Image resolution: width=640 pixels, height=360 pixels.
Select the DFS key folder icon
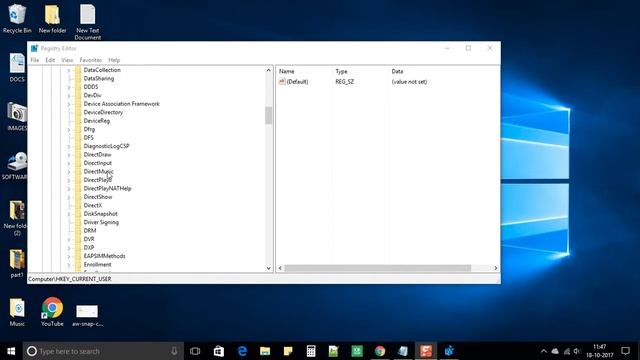pos(78,138)
